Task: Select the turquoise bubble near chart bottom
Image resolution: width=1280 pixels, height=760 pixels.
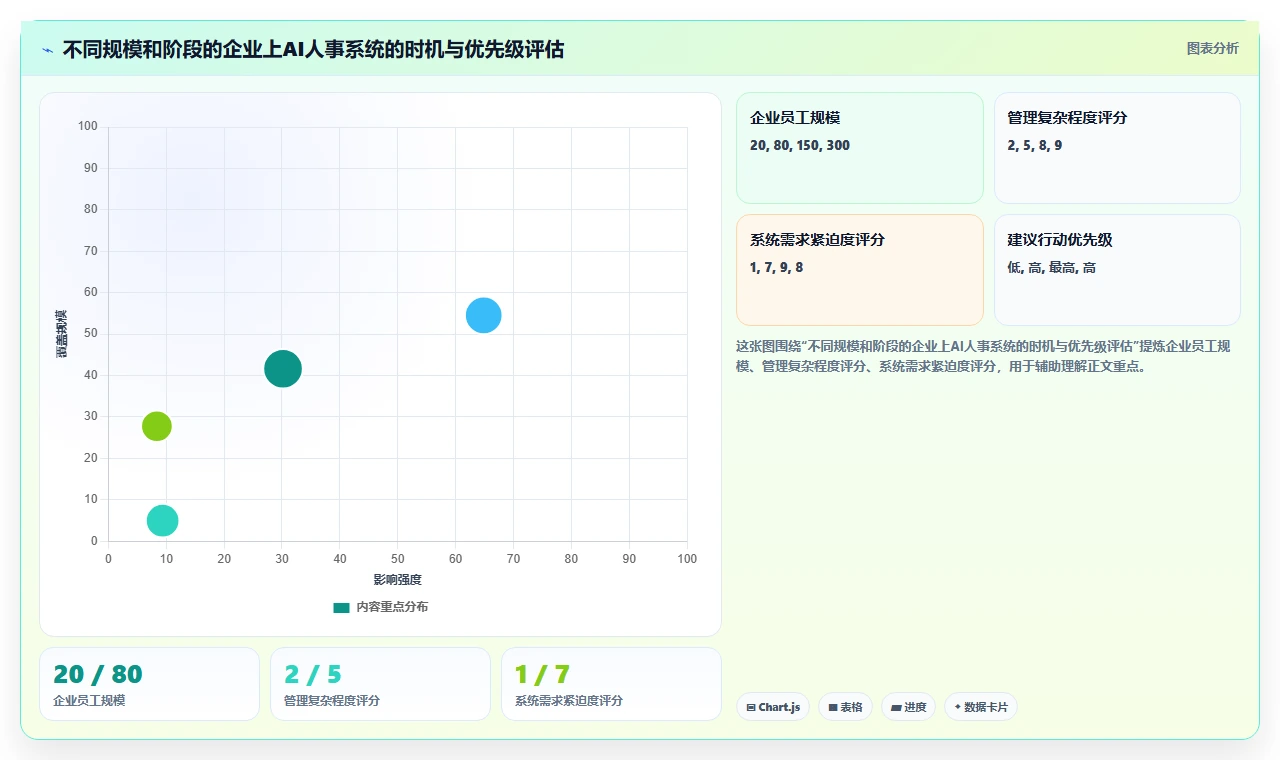Action: [x=162, y=520]
